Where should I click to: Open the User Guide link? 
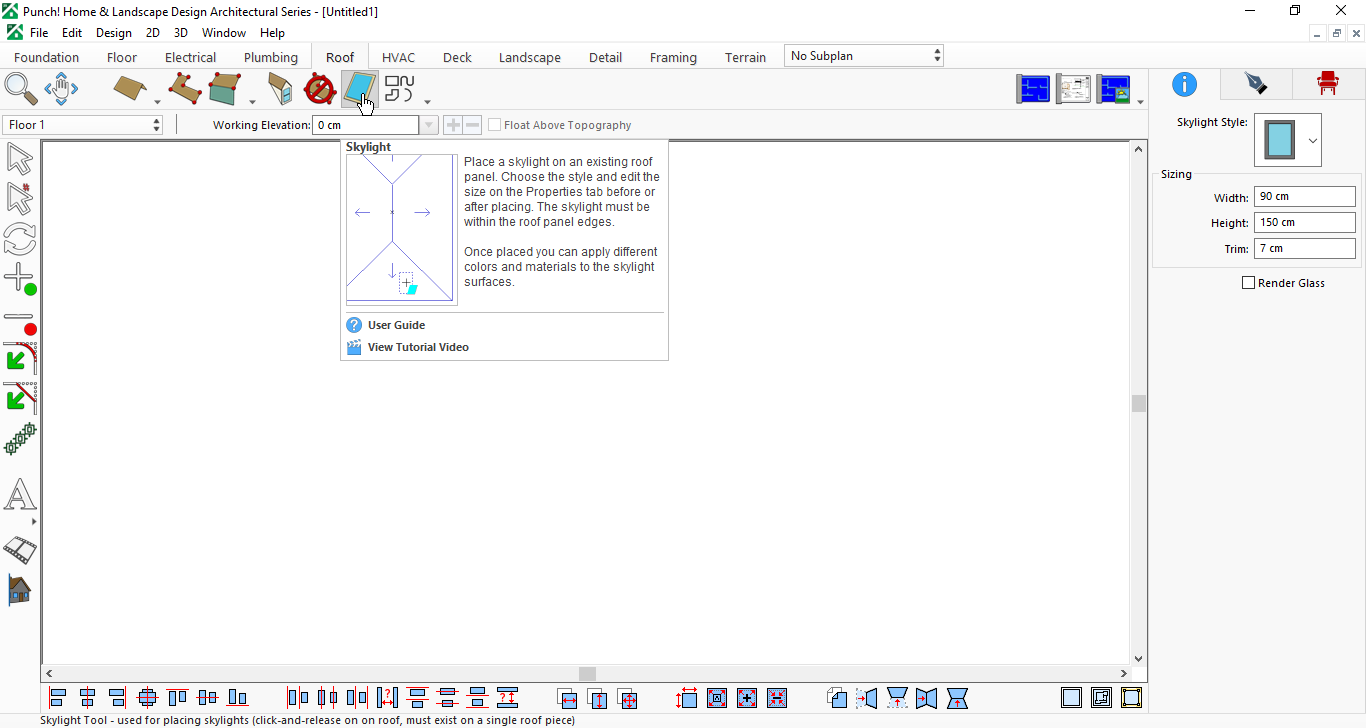coord(396,325)
